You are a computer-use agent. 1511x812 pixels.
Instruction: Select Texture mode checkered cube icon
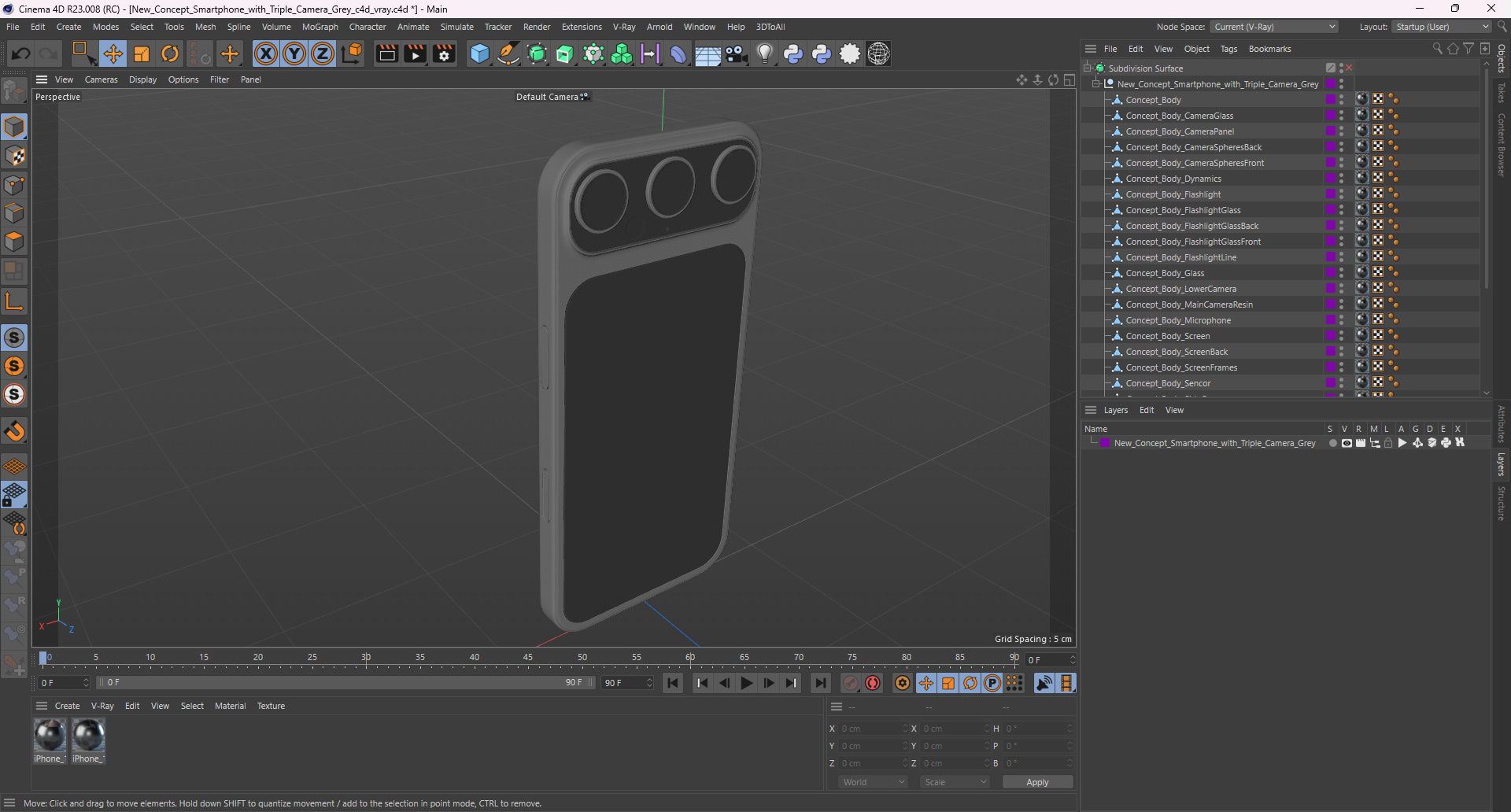[x=14, y=156]
